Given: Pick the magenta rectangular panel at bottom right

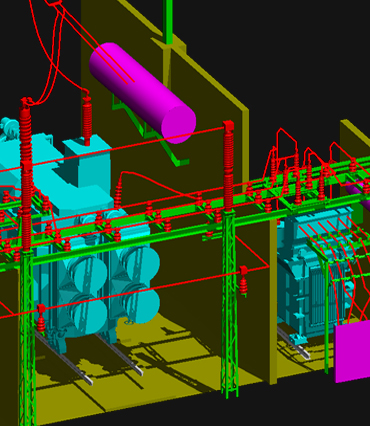Looking at the screenshot, I should 352,351.
